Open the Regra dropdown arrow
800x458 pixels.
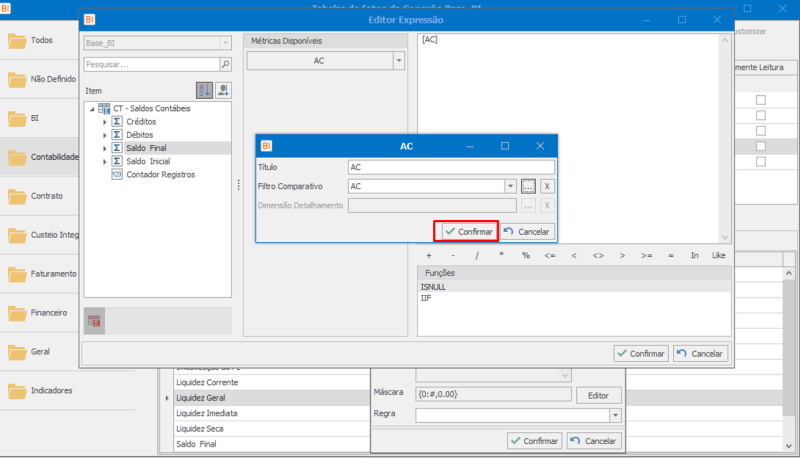[615, 415]
